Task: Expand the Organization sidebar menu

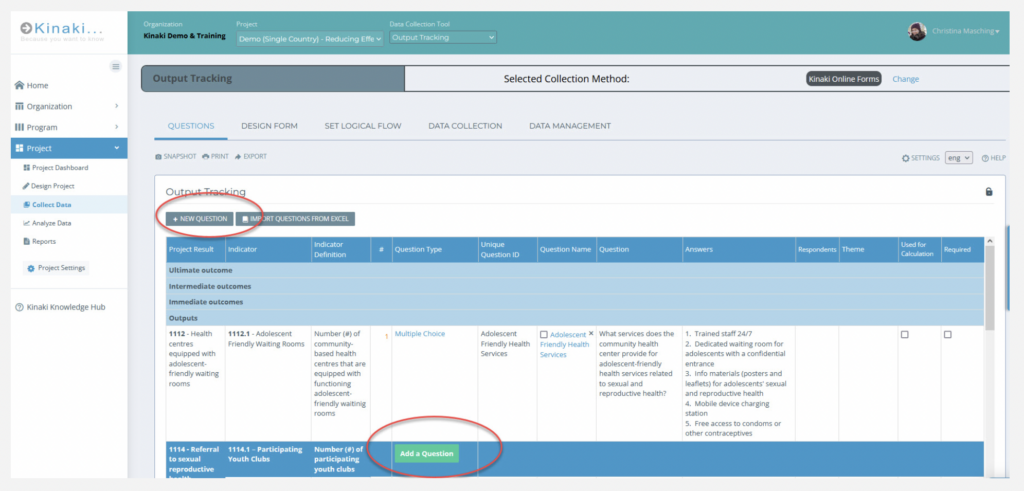Action: tap(69, 106)
